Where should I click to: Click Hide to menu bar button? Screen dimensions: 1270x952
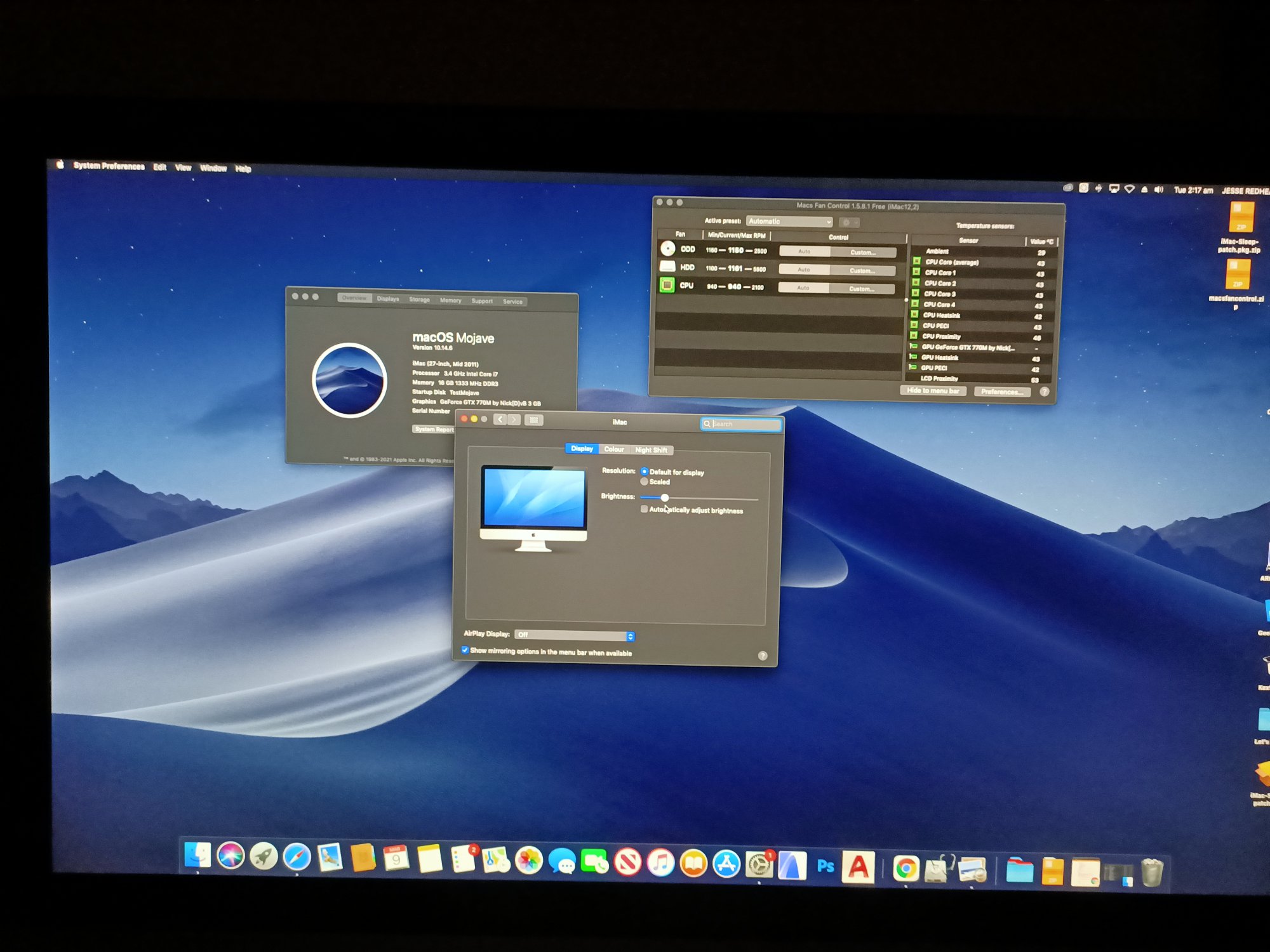click(x=933, y=391)
